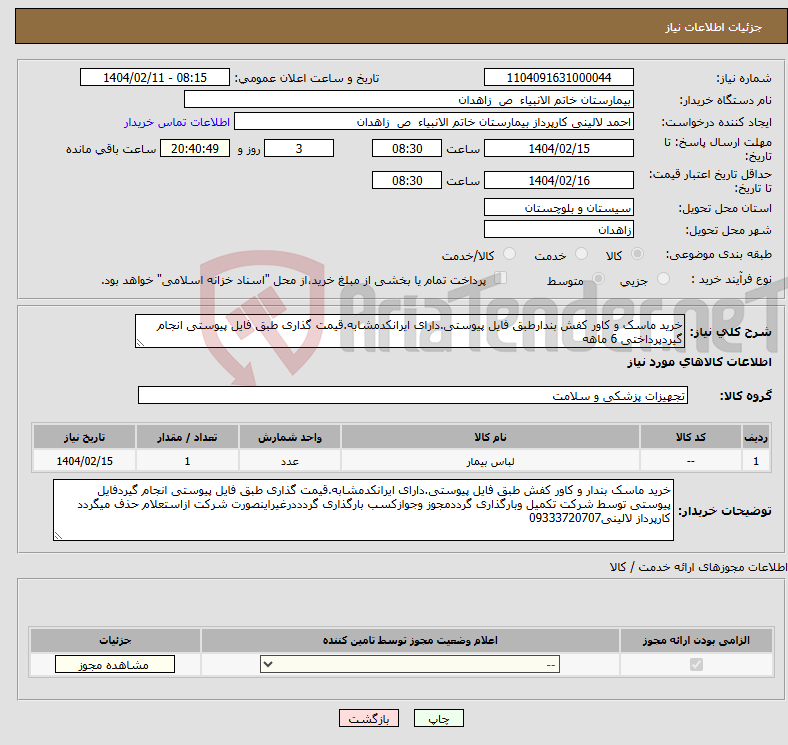Select the خدمت radio button
This screenshot has width=788, height=745.
tap(581, 254)
